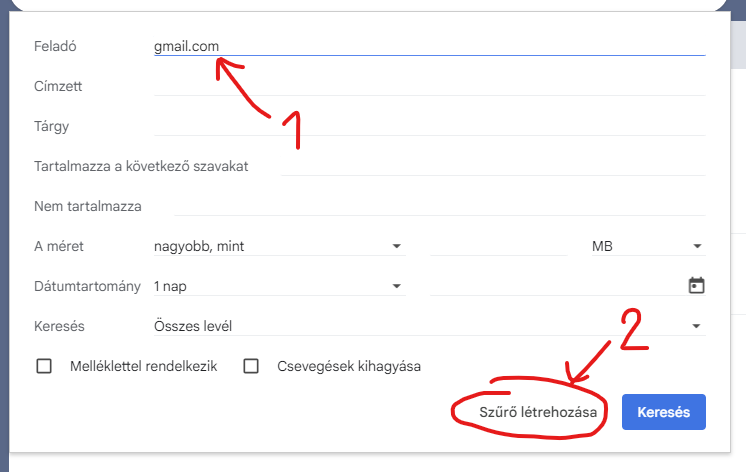Click into the Címzett recipient field
746x472 pixels.
point(430,86)
